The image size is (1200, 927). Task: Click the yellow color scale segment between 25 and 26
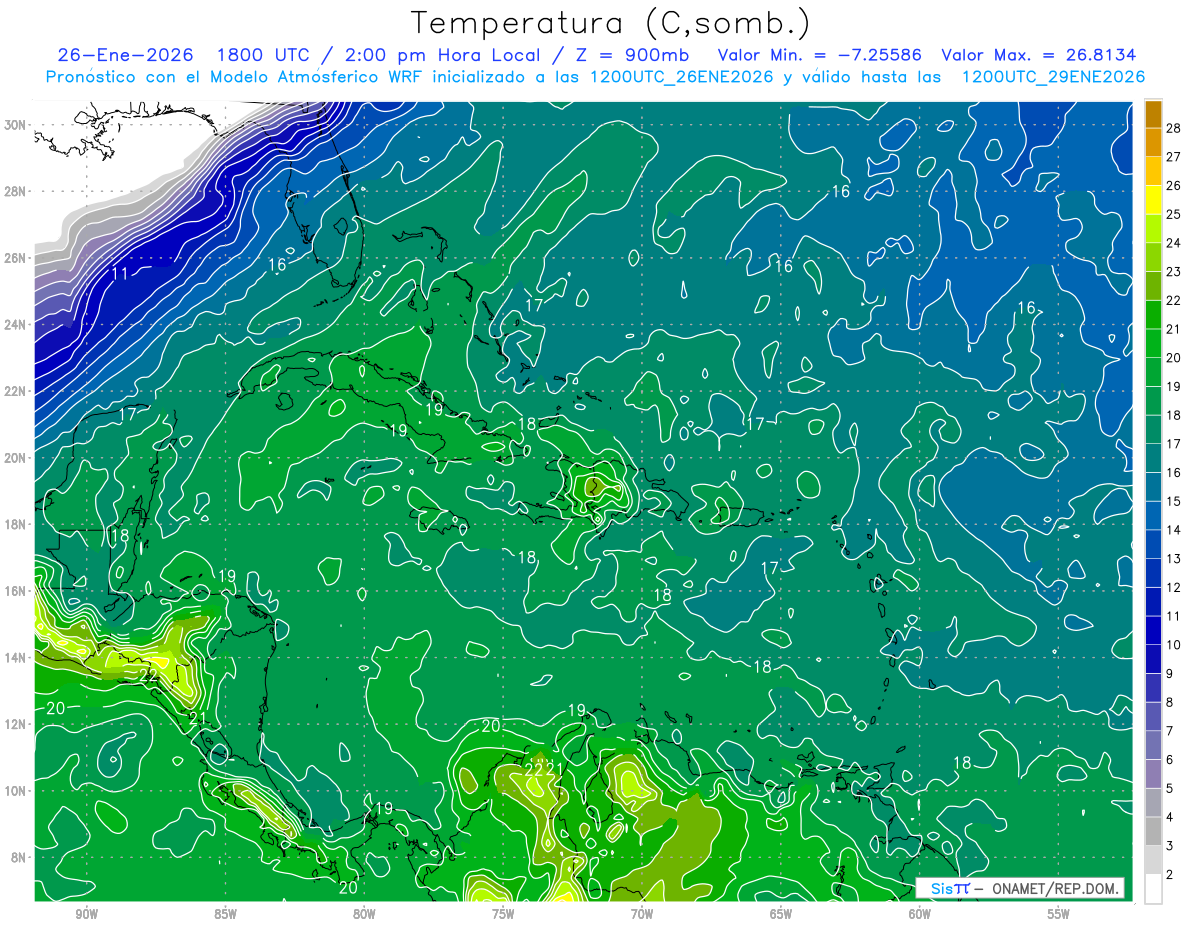point(1154,199)
